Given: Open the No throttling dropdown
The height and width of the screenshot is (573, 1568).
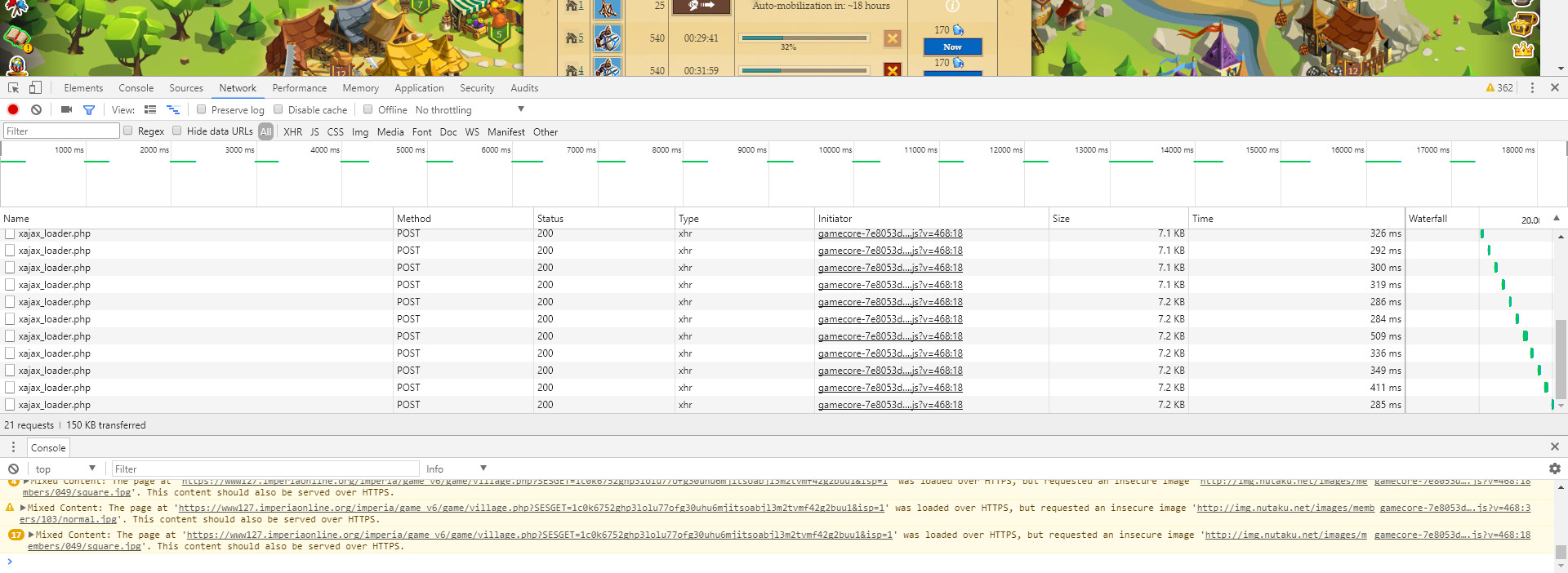Looking at the screenshot, I should tap(470, 109).
